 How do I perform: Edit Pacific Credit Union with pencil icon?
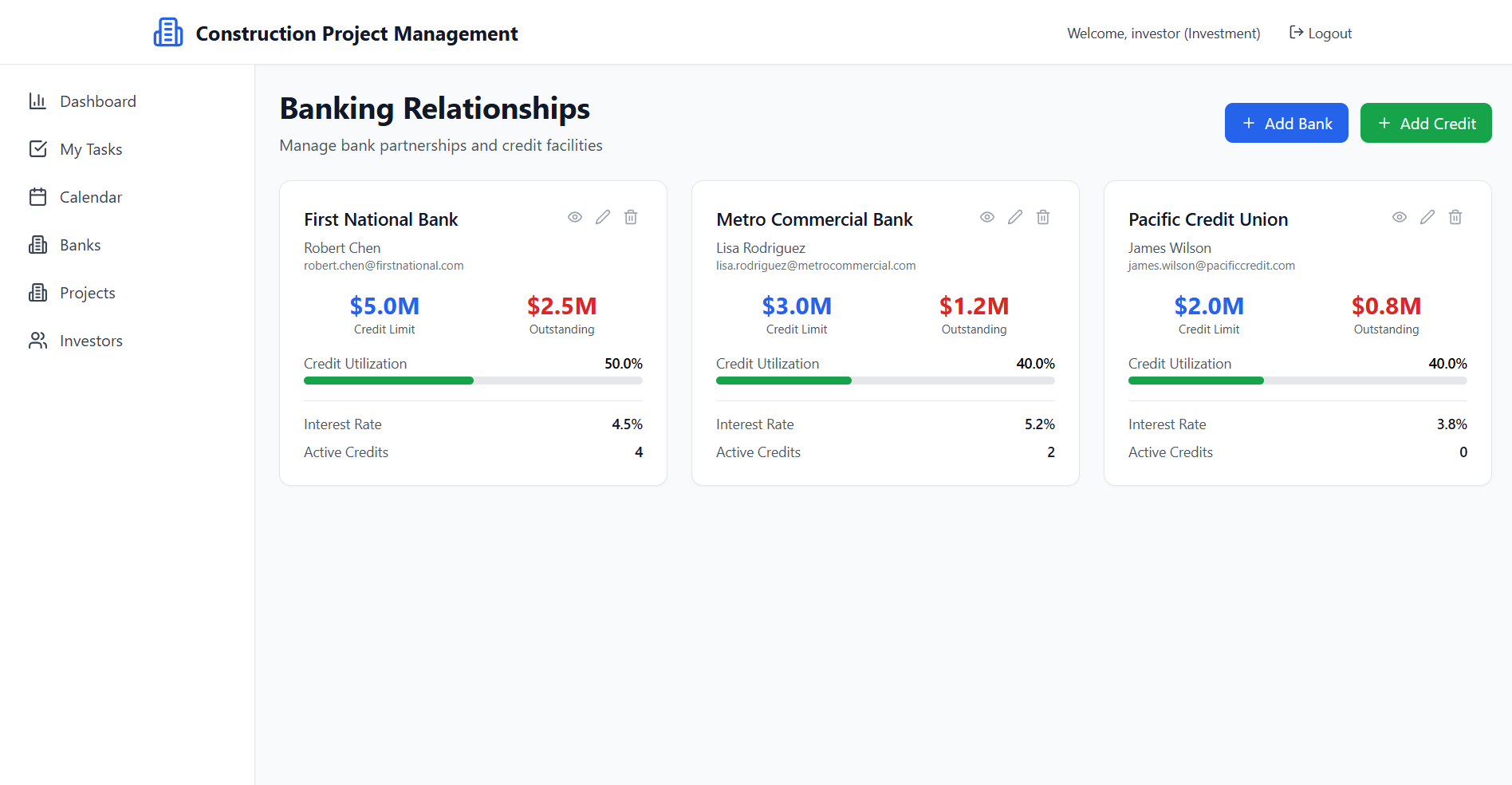[x=1427, y=217]
